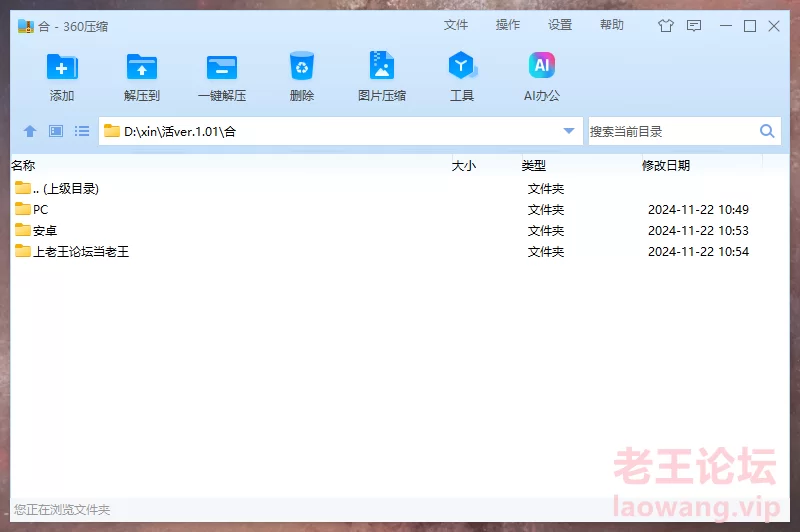The image size is (800, 532).
Task: Select the 一键解压 one-click extract icon
Action: click(221, 68)
